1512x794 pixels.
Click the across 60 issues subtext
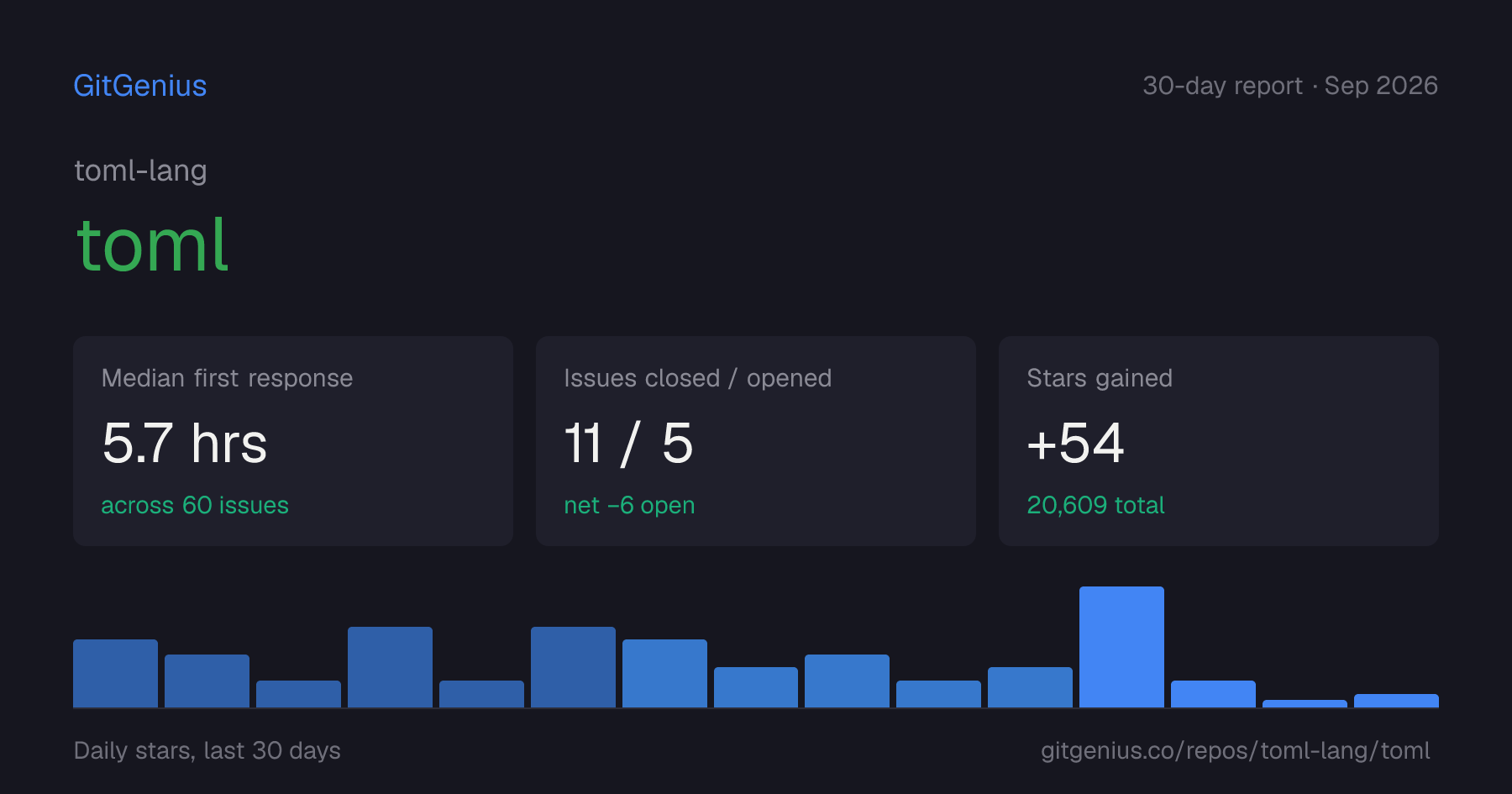(x=195, y=505)
